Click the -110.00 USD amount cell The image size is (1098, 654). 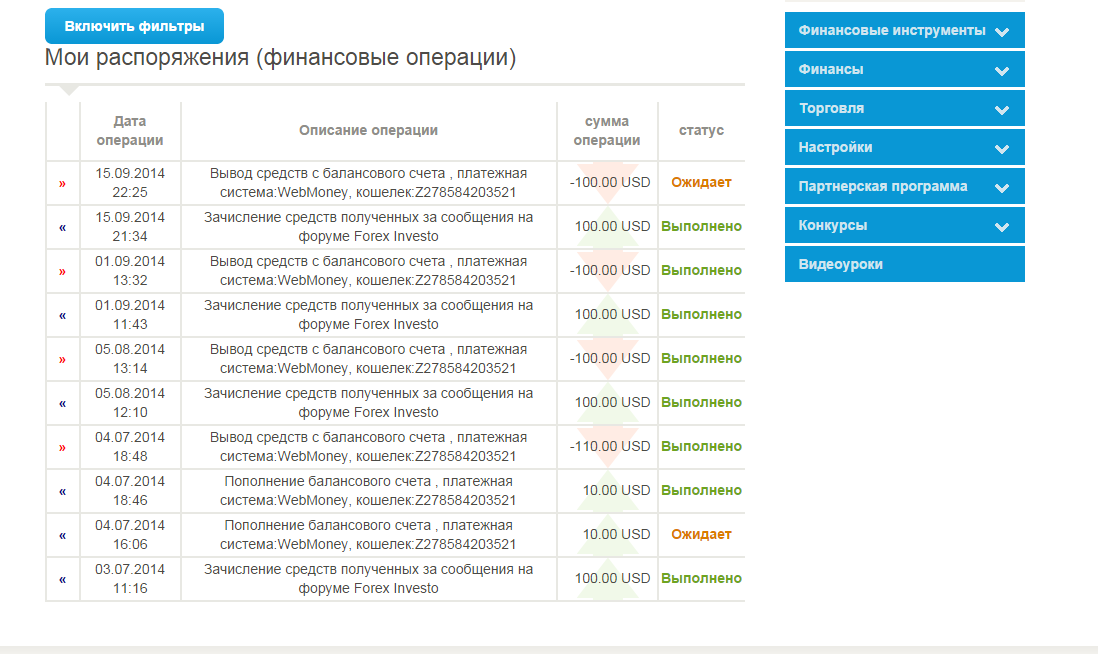[610, 447]
